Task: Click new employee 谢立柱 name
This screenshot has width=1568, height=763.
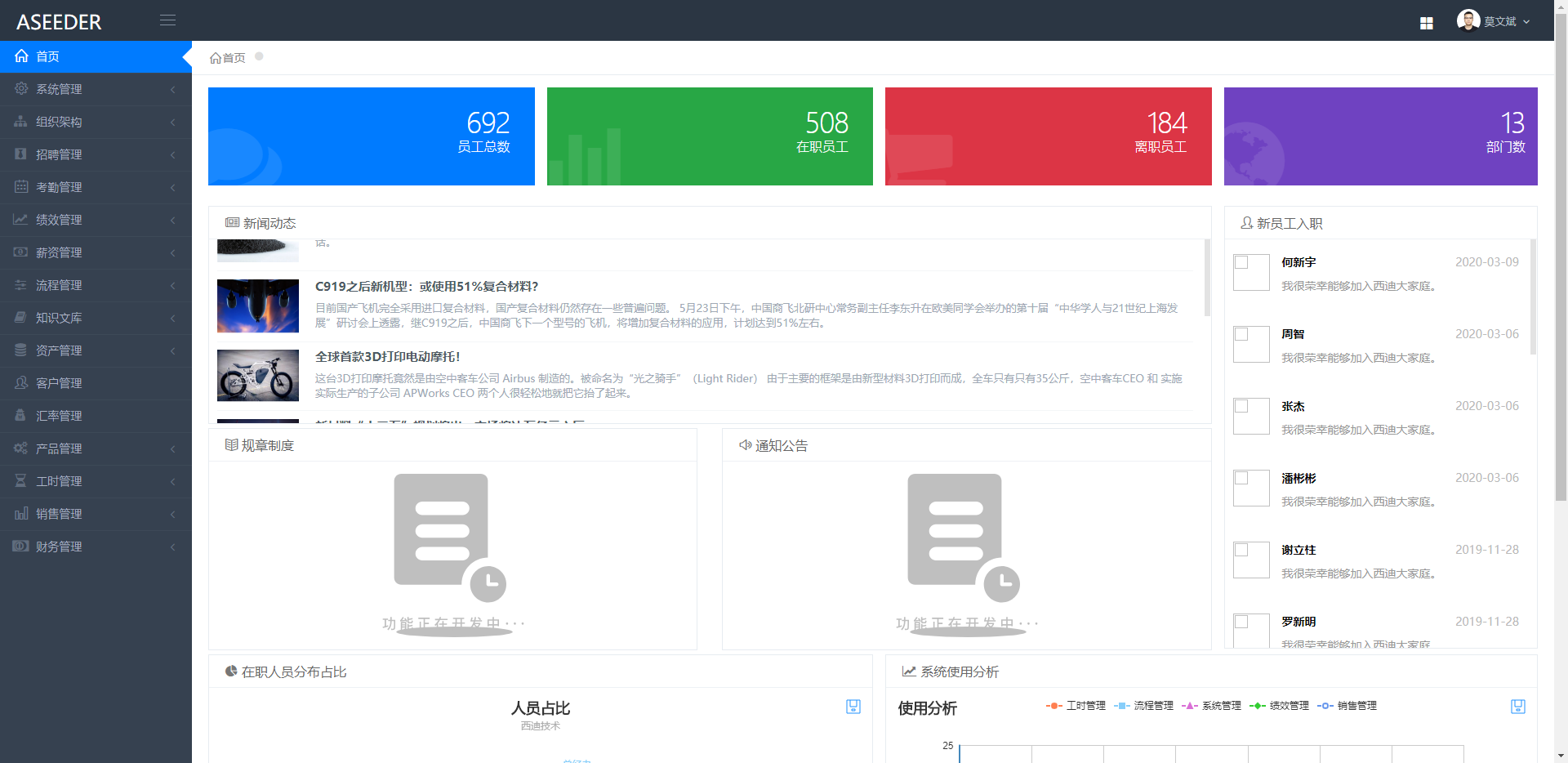Action: coord(1298,550)
